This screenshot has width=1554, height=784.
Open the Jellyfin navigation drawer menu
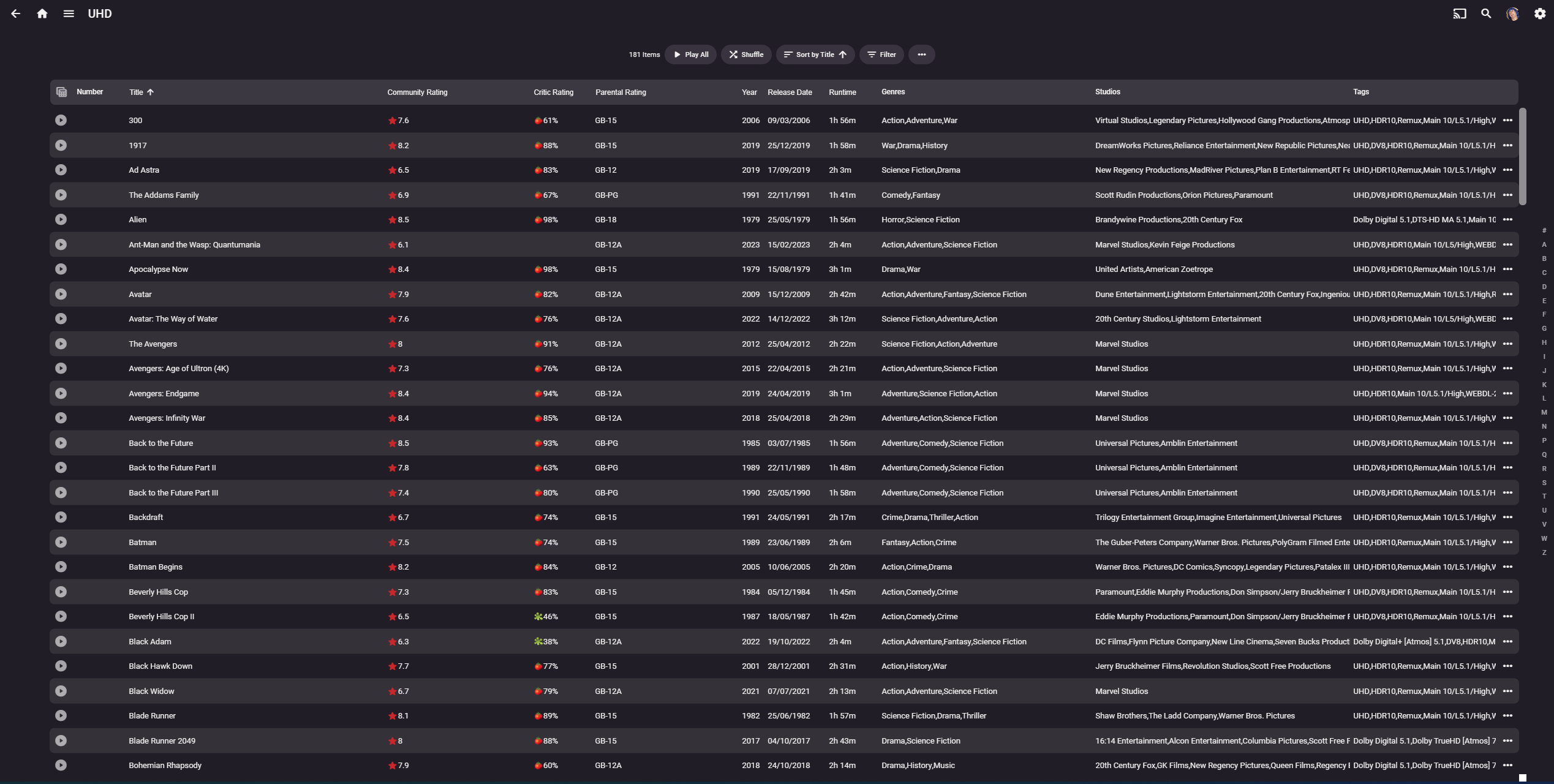[68, 13]
